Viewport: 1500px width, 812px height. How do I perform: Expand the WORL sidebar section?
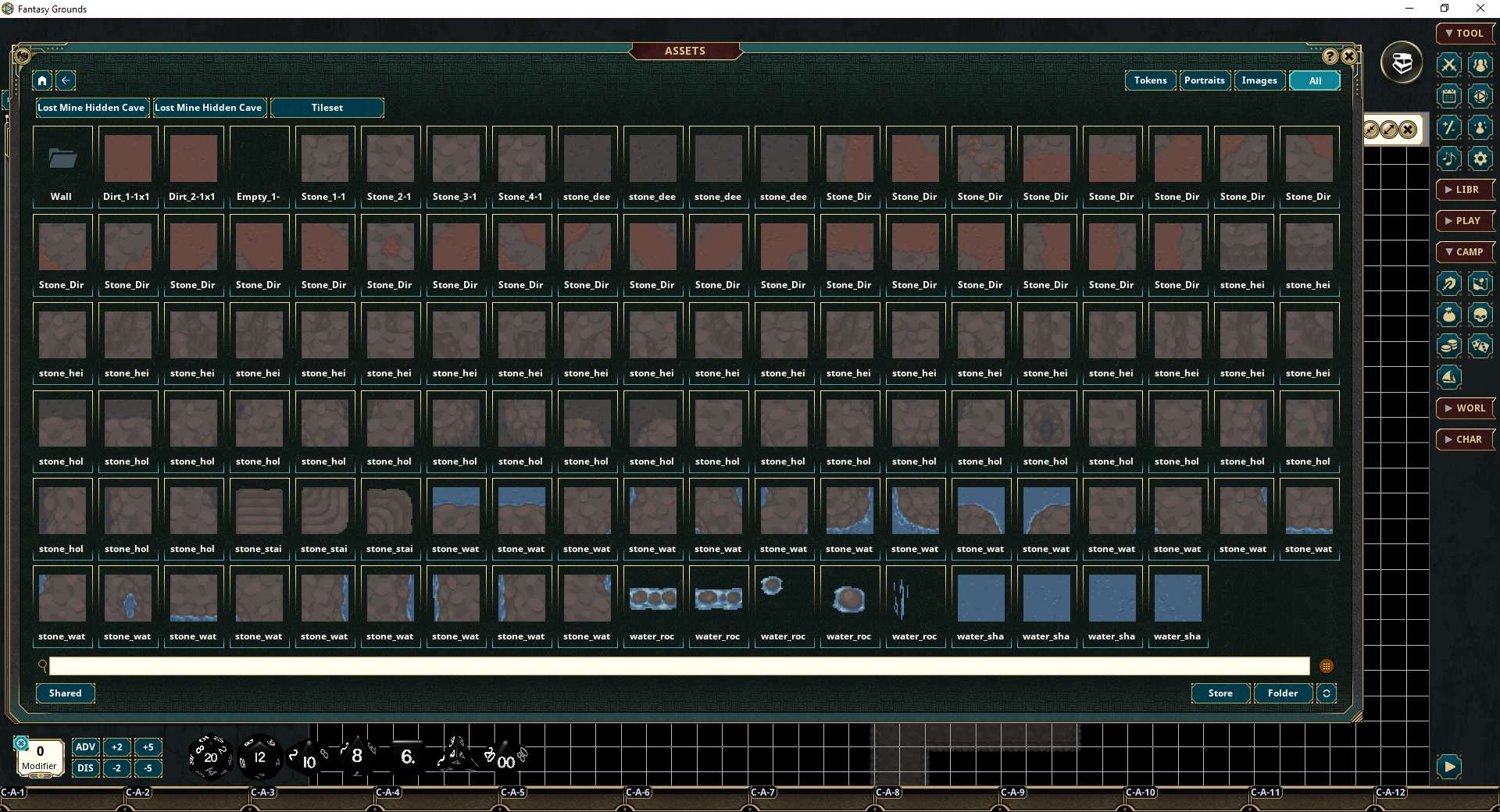pos(1465,408)
